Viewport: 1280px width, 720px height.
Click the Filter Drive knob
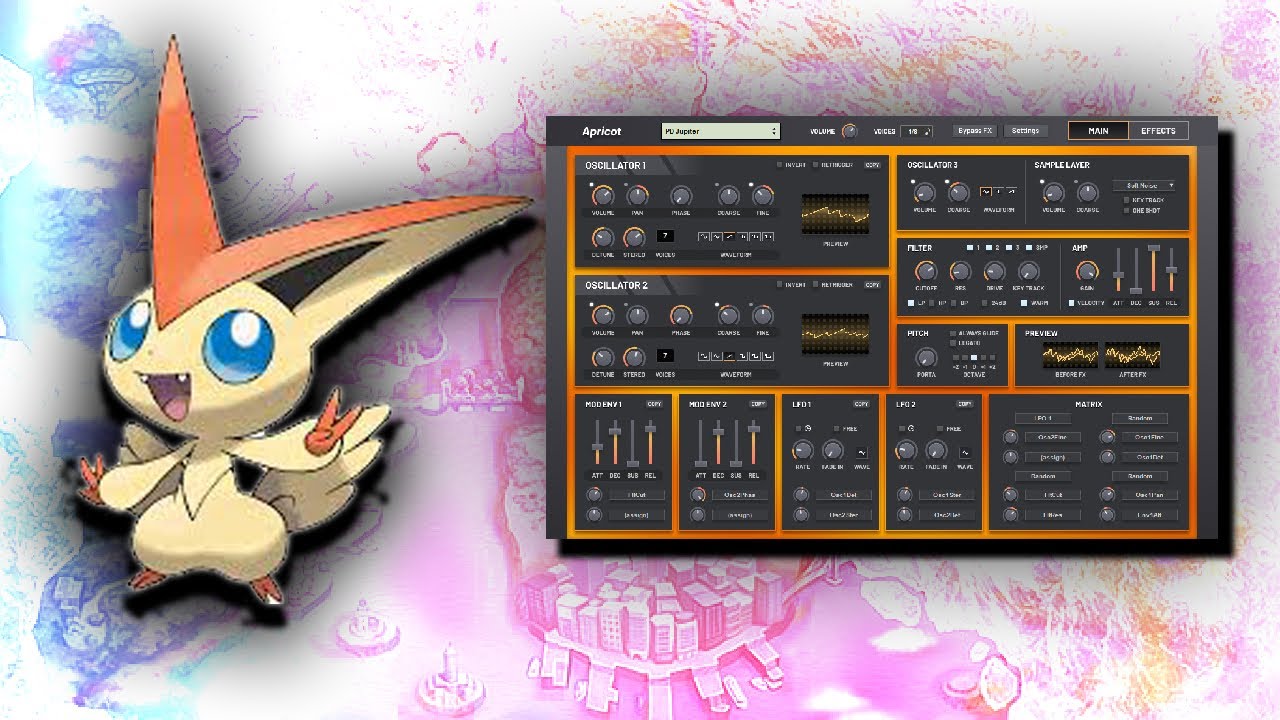pos(995,271)
